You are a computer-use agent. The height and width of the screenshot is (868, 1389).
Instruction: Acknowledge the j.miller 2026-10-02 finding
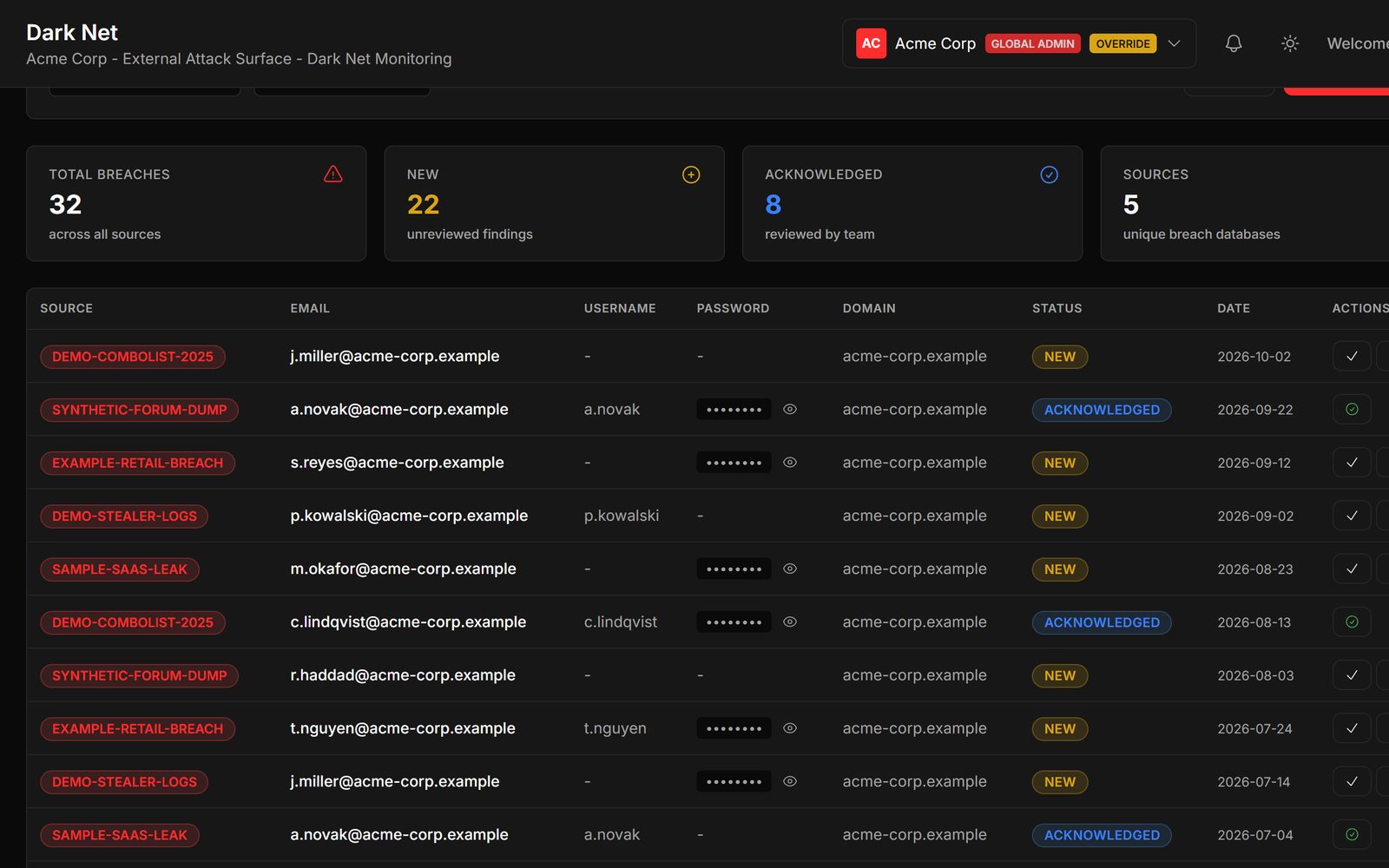point(1352,356)
